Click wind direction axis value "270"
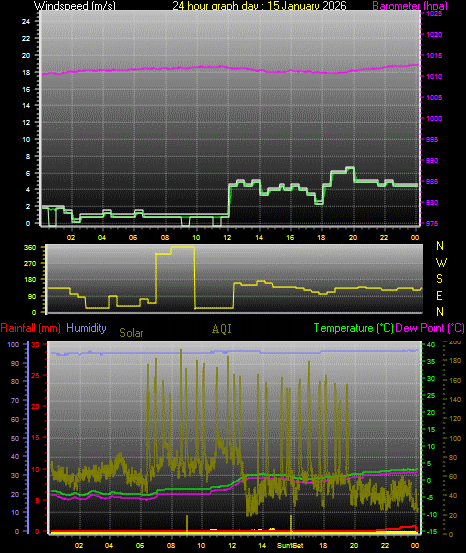 pyautogui.click(x=30, y=263)
